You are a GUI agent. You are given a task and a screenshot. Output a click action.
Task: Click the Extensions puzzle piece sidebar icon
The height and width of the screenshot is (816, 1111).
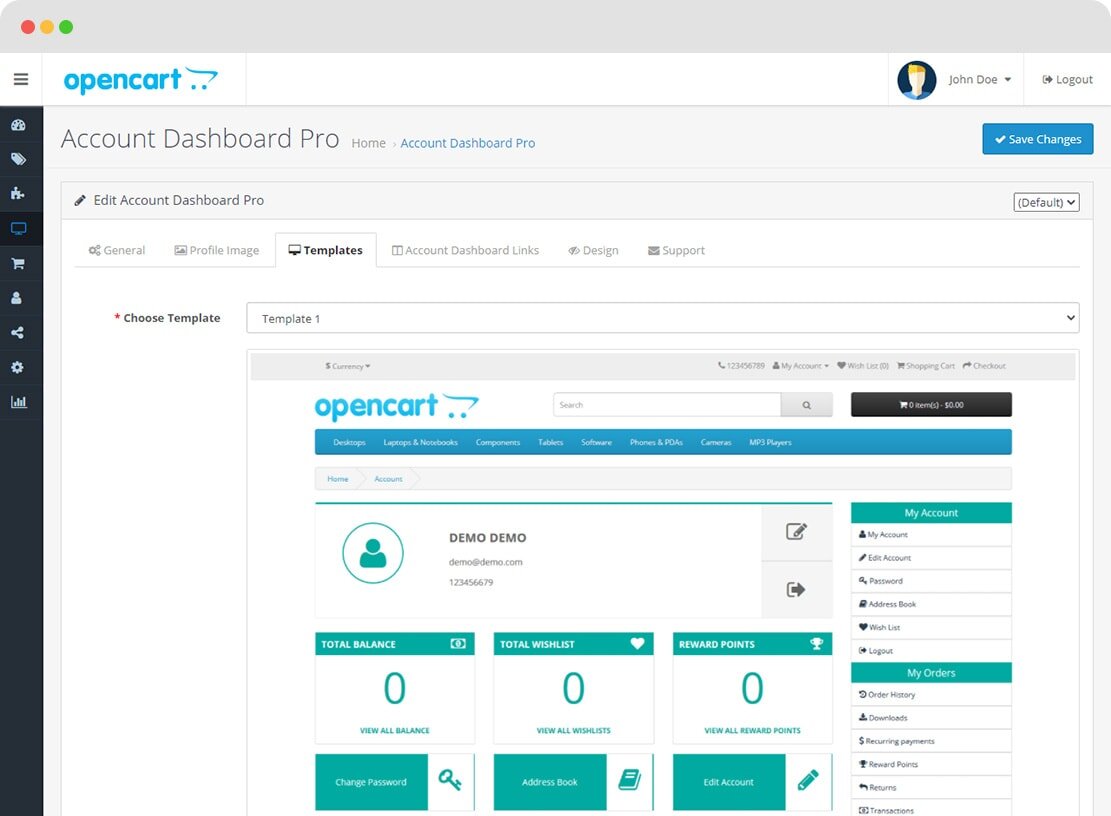coord(18,194)
